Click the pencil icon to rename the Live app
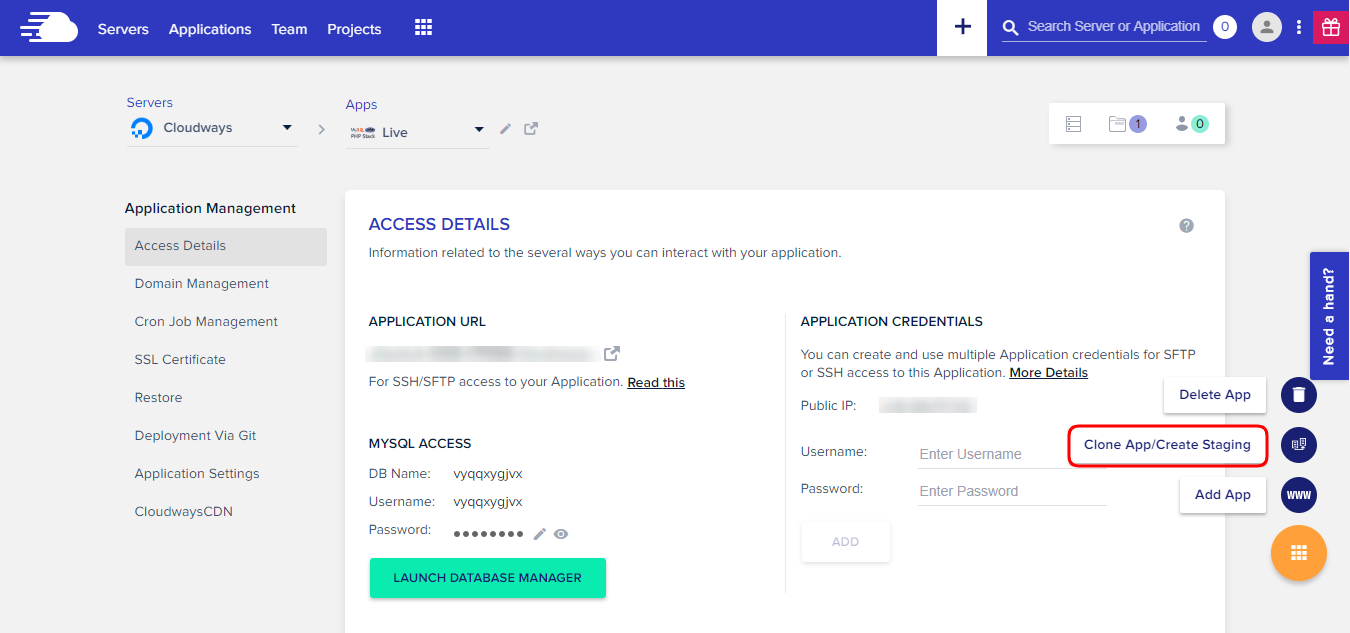This screenshot has height=633, width=1350. pyautogui.click(x=505, y=129)
